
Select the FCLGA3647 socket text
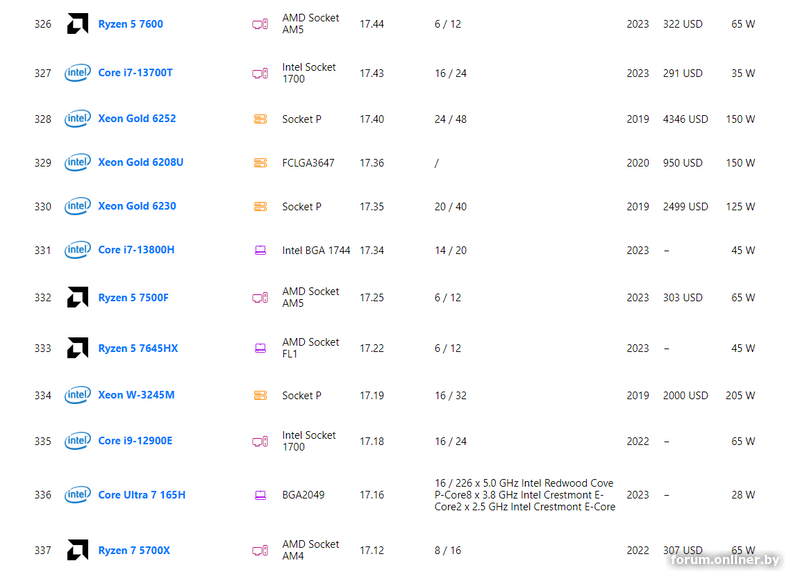pyautogui.click(x=308, y=163)
